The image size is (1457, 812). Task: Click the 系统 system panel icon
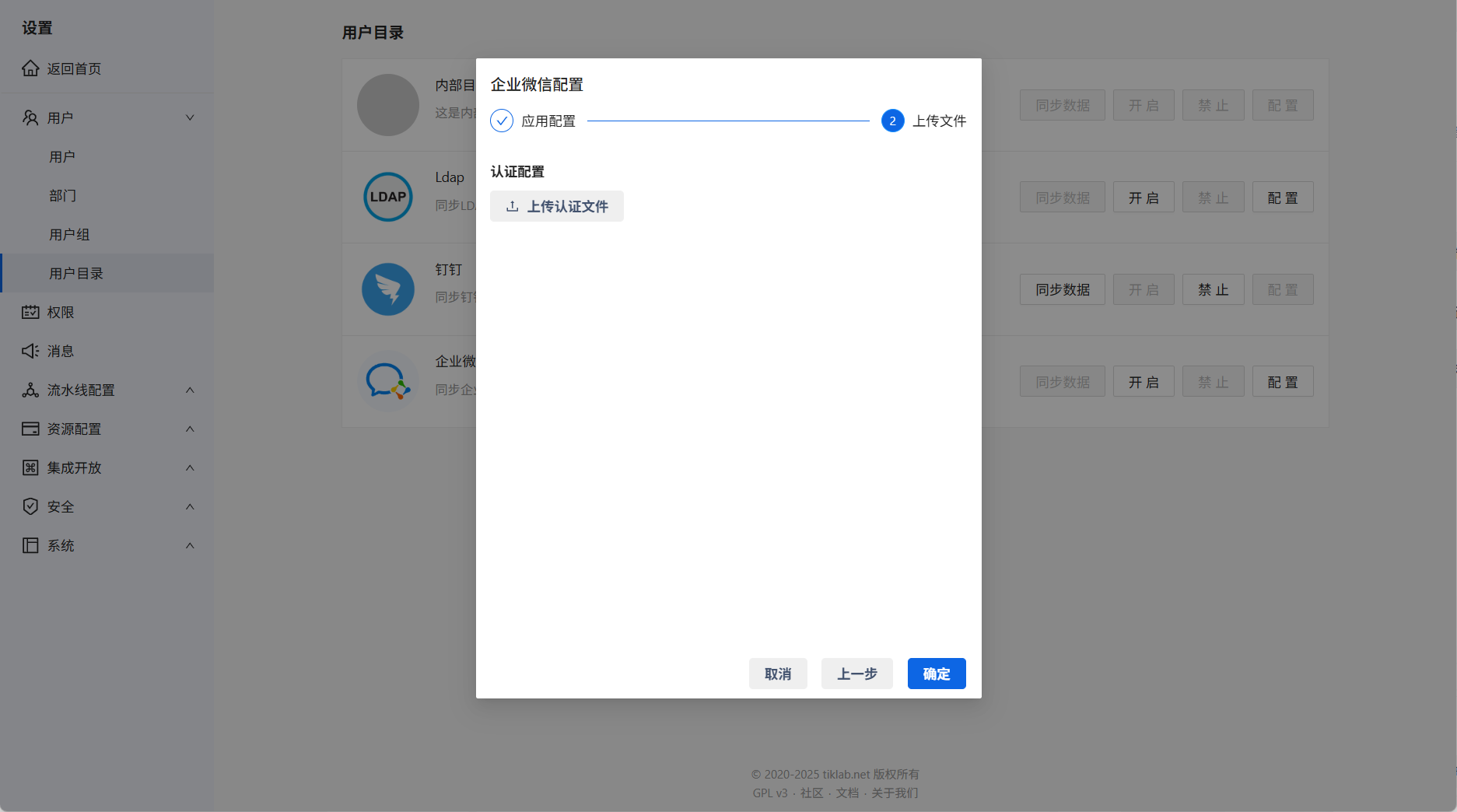[30, 545]
